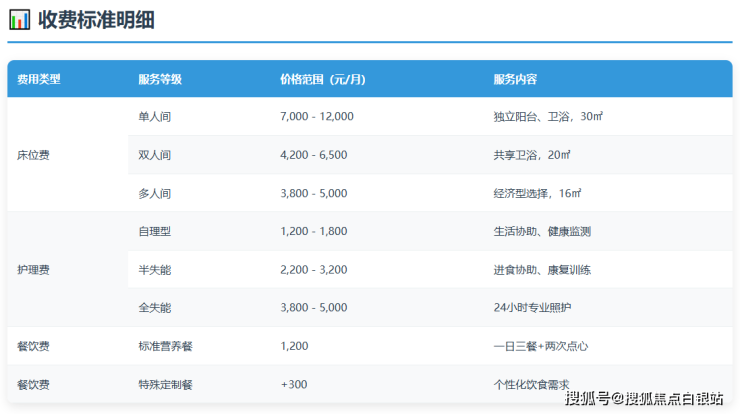Click the 特殊定制餐 meal cell
This screenshot has width=740, height=414.
(165, 384)
